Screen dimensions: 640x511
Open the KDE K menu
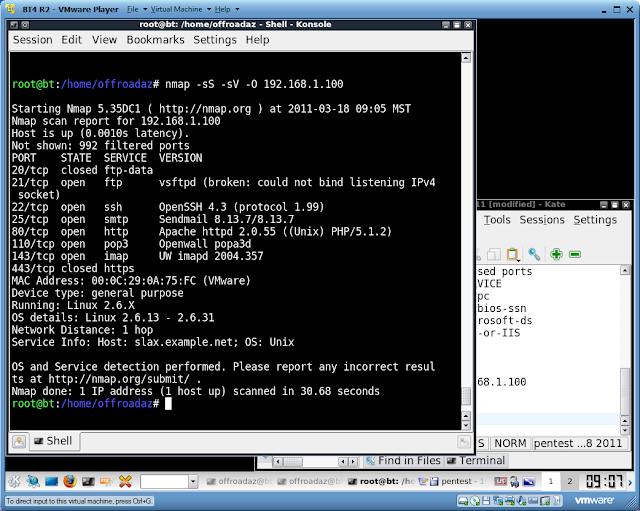click(14, 482)
